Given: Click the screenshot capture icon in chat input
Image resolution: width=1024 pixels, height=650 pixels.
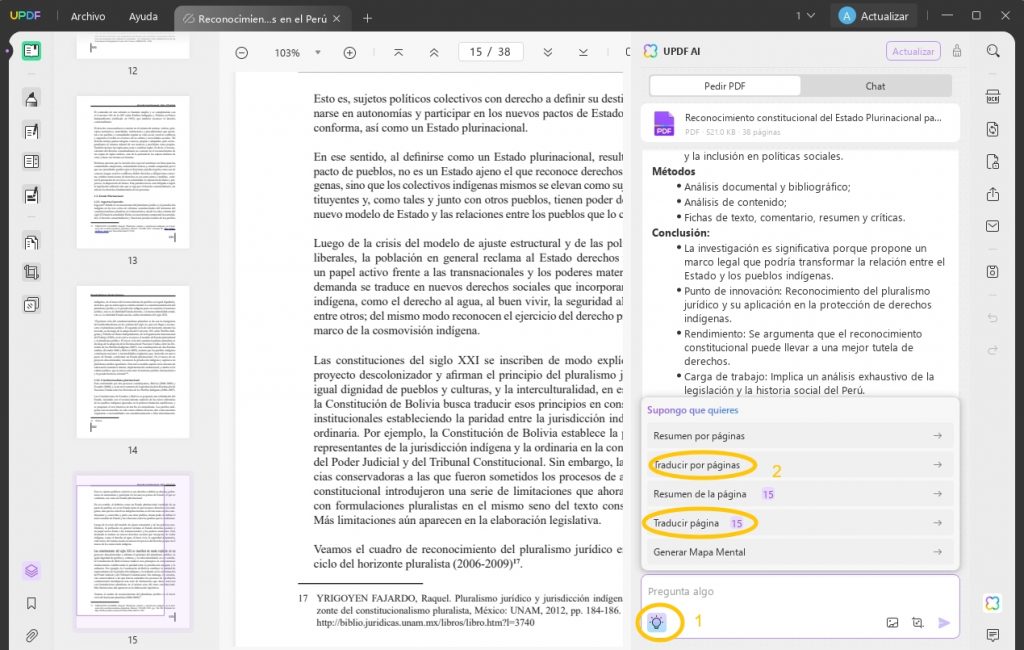Looking at the screenshot, I should (x=918, y=622).
